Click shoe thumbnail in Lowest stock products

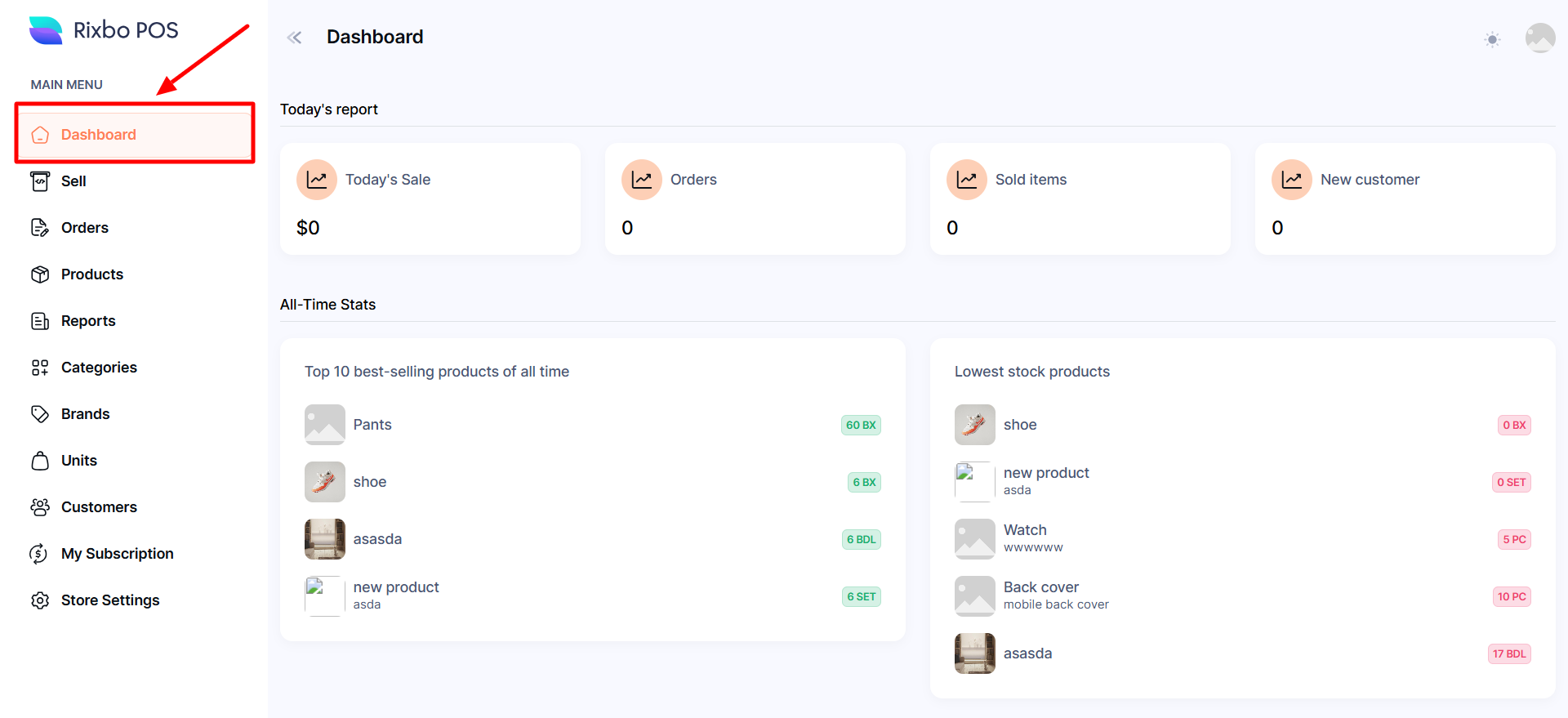[x=974, y=425]
